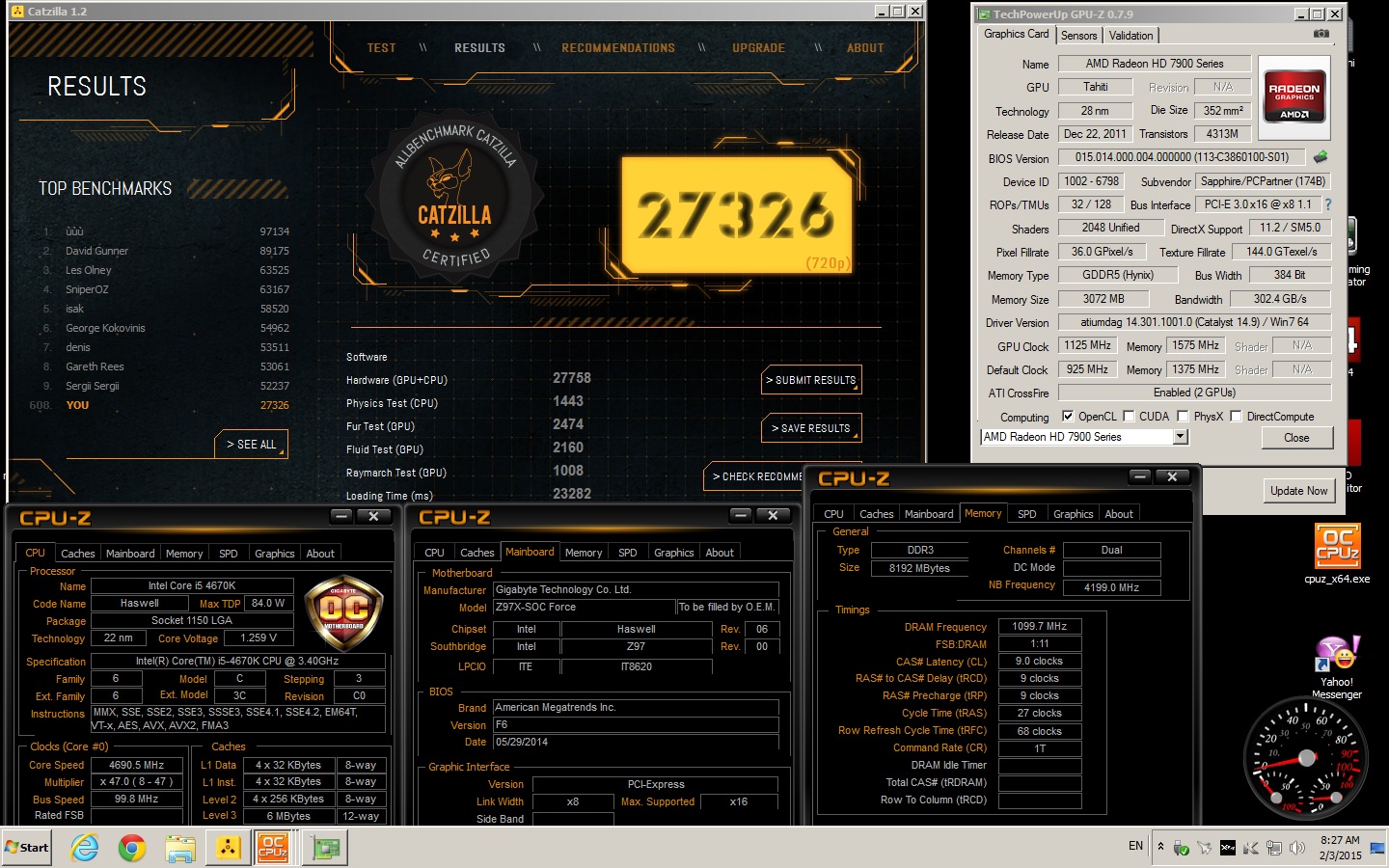
Task: Click the Z97X-SOC Force model field
Action: (x=584, y=608)
